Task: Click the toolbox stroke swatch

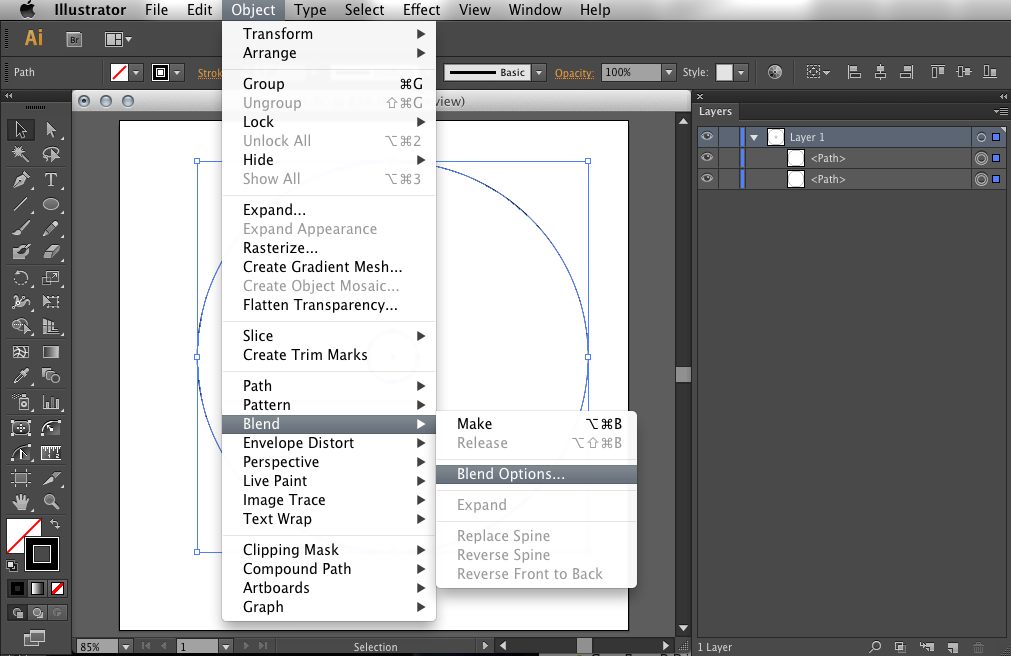Action: (42, 554)
